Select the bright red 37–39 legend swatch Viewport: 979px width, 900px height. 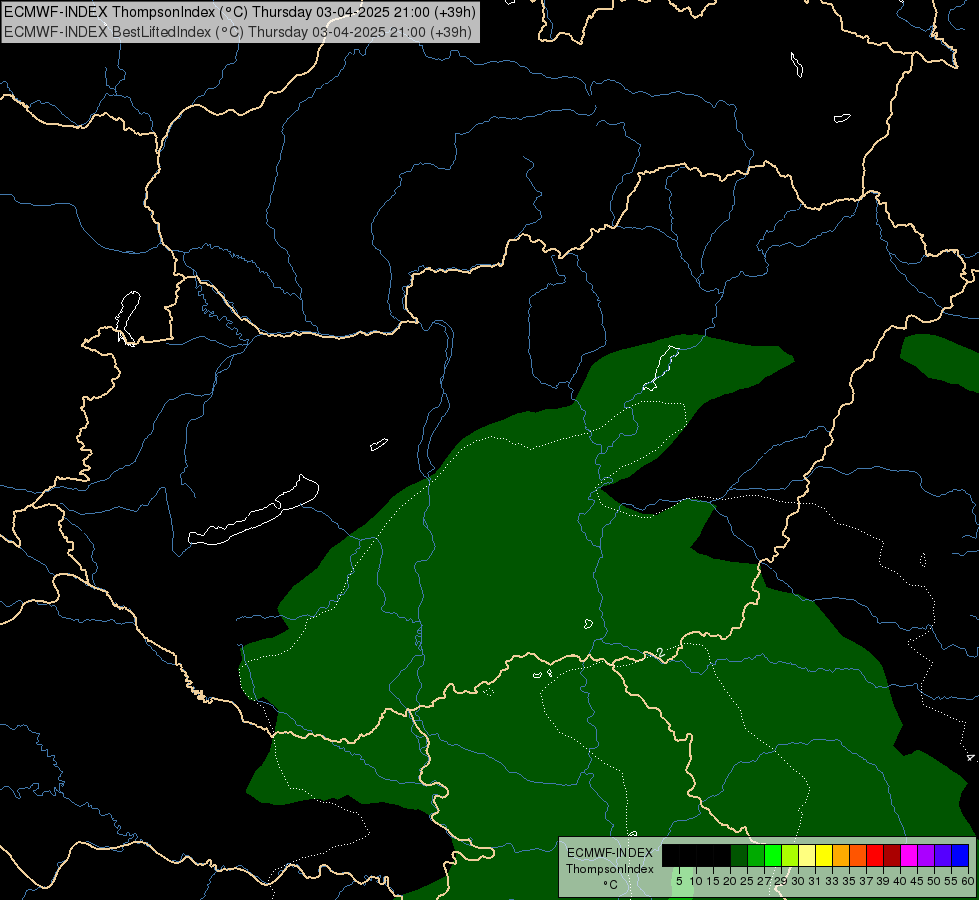875,855
